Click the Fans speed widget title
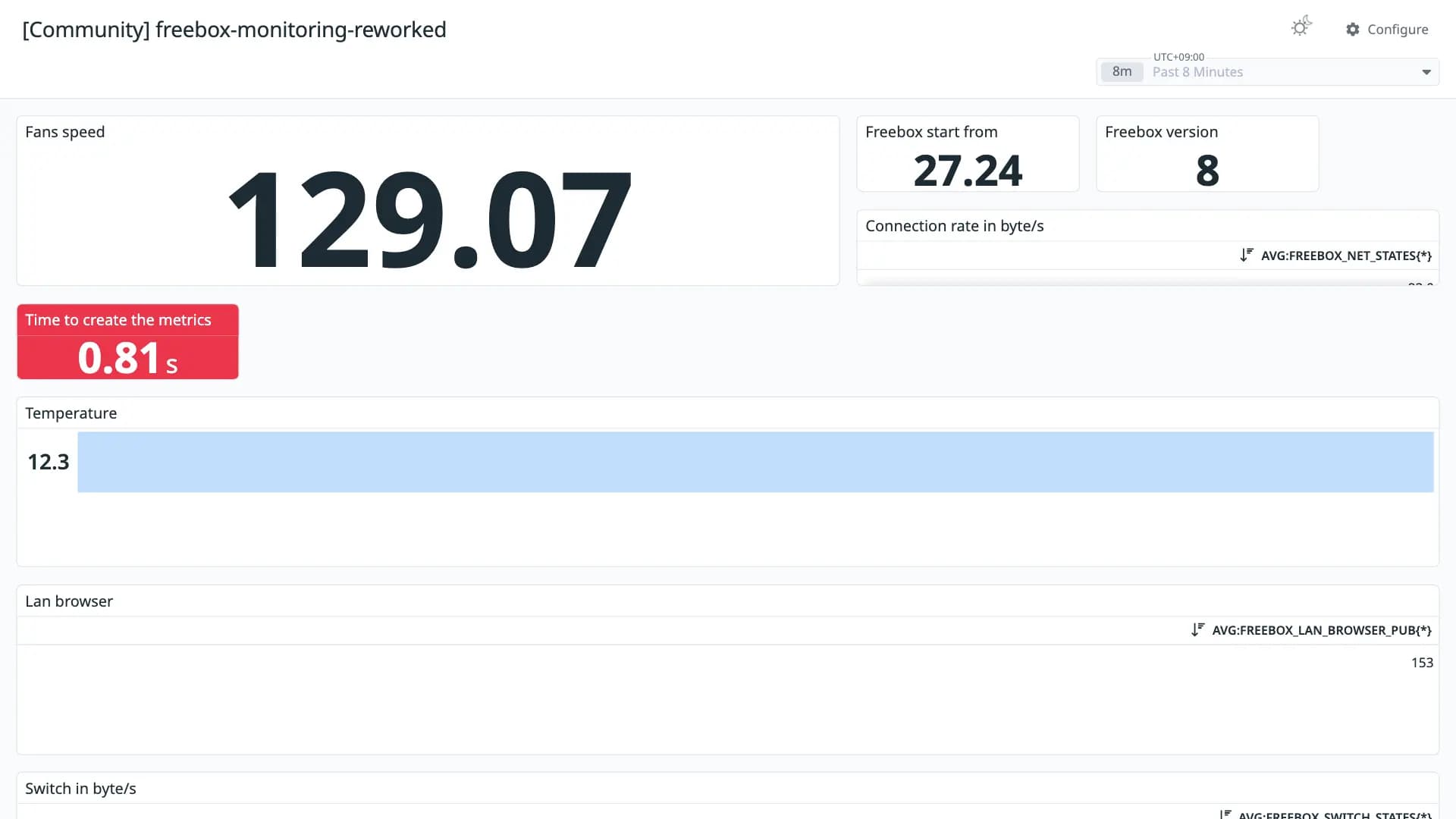Image resolution: width=1456 pixels, height=819 pixels. tap(65, 132)
